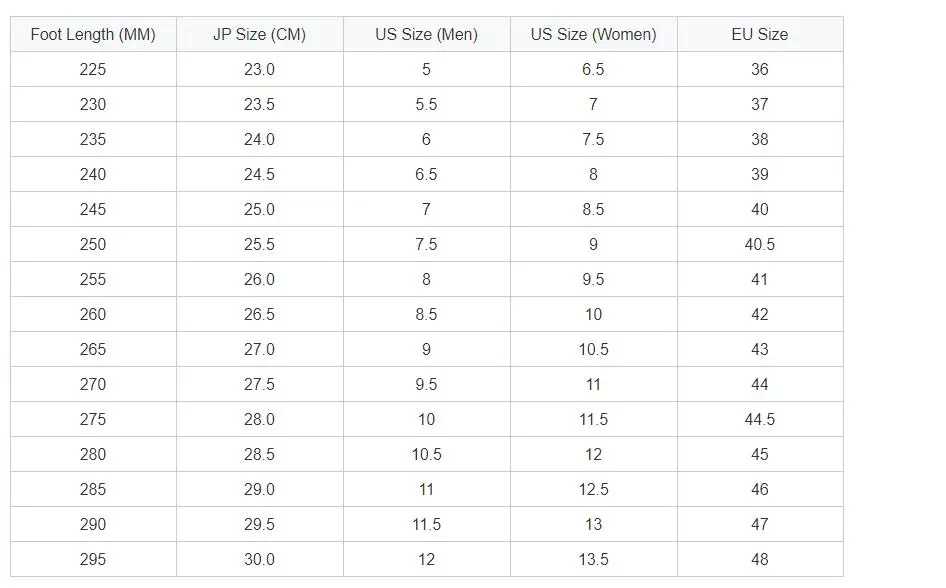Click the EU Size column header
This screenshot has height=588, width=946.
[x=760, y=34]
